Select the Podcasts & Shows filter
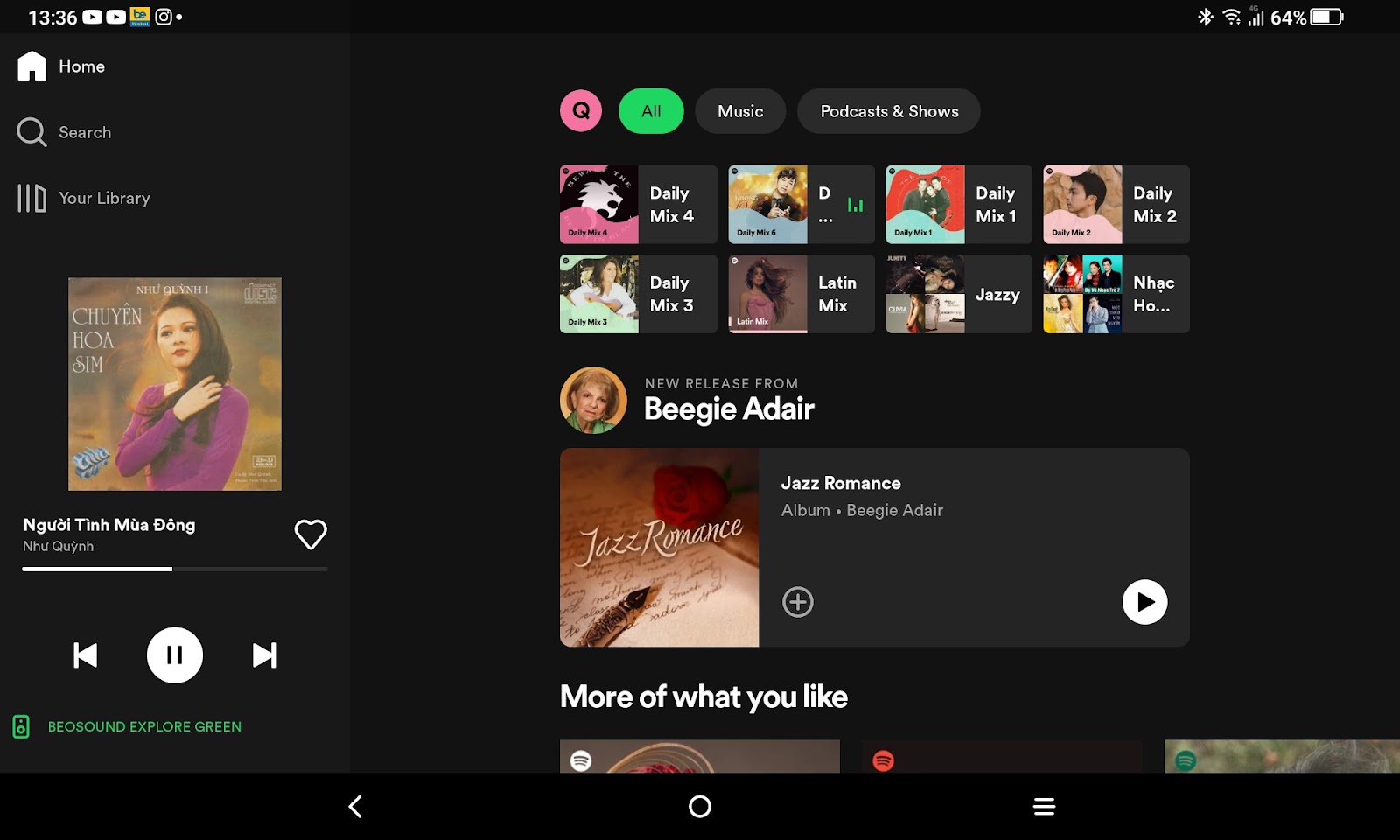 pos(889,111)
